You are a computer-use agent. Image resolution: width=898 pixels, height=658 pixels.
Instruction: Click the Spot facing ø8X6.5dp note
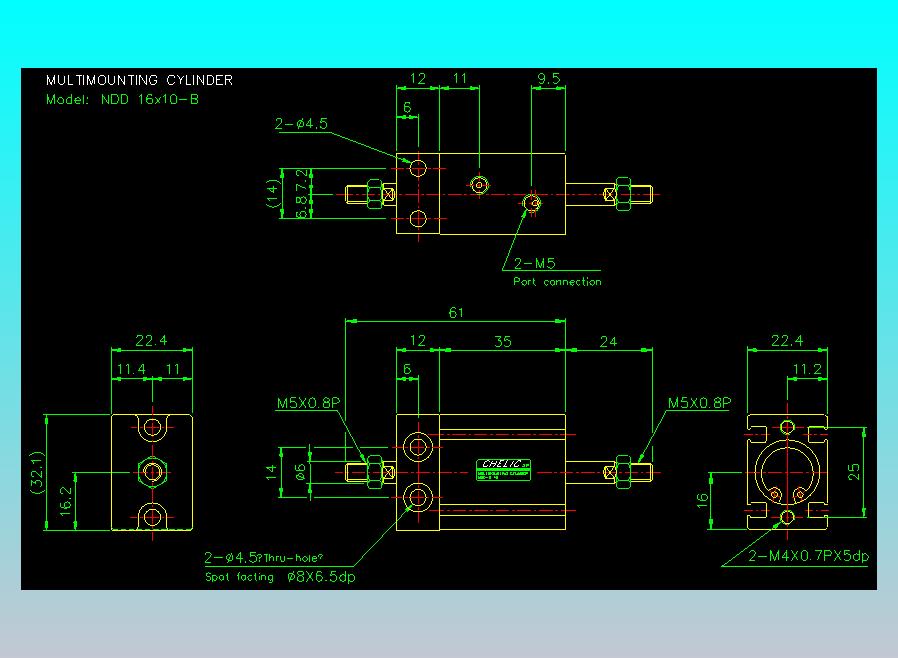(x=280, y=577)
